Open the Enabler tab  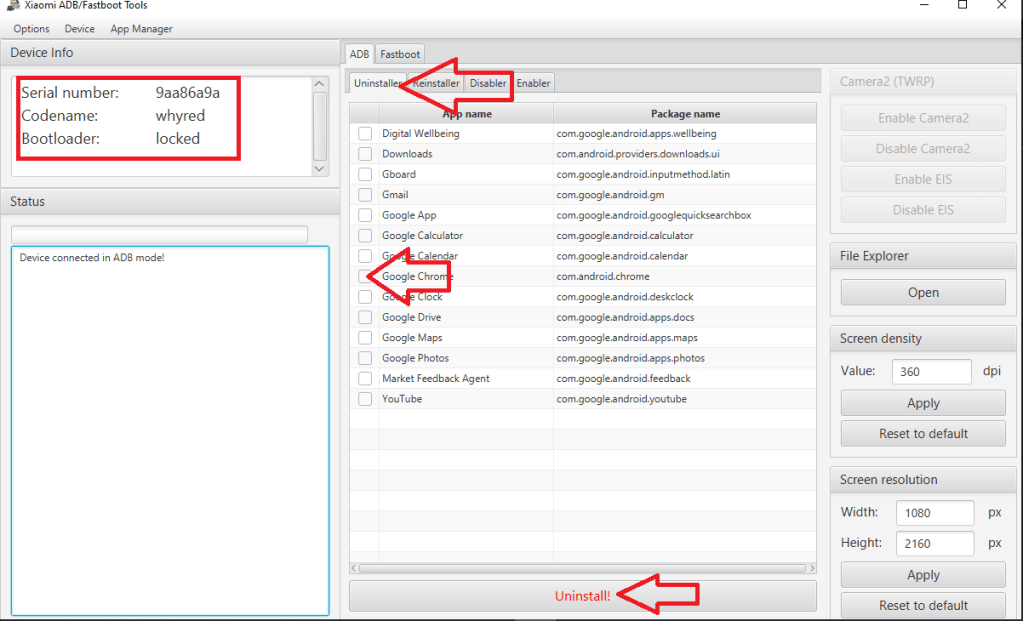(x=533, y=83)
